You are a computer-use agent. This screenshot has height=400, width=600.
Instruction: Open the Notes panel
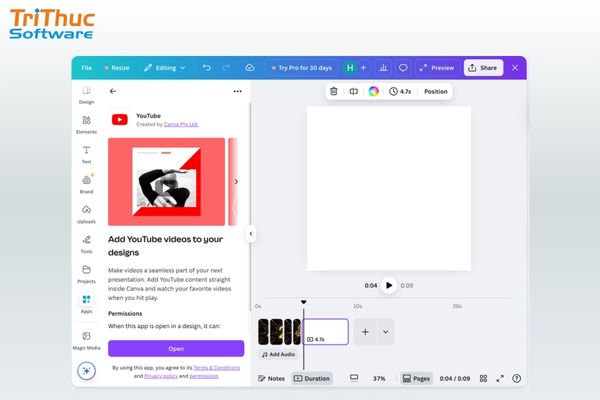tap(271, 378)
